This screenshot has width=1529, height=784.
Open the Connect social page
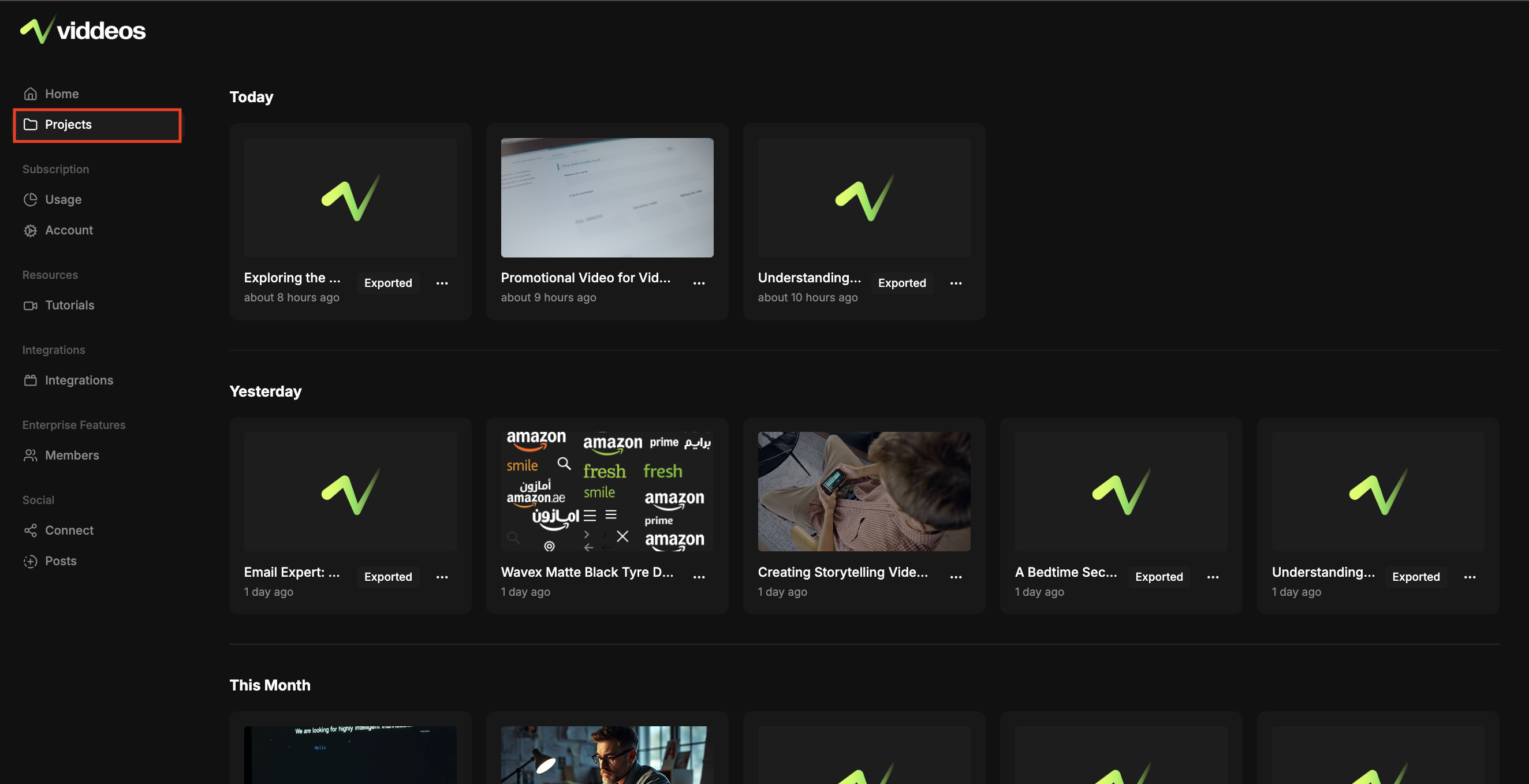tap(69, 531)
